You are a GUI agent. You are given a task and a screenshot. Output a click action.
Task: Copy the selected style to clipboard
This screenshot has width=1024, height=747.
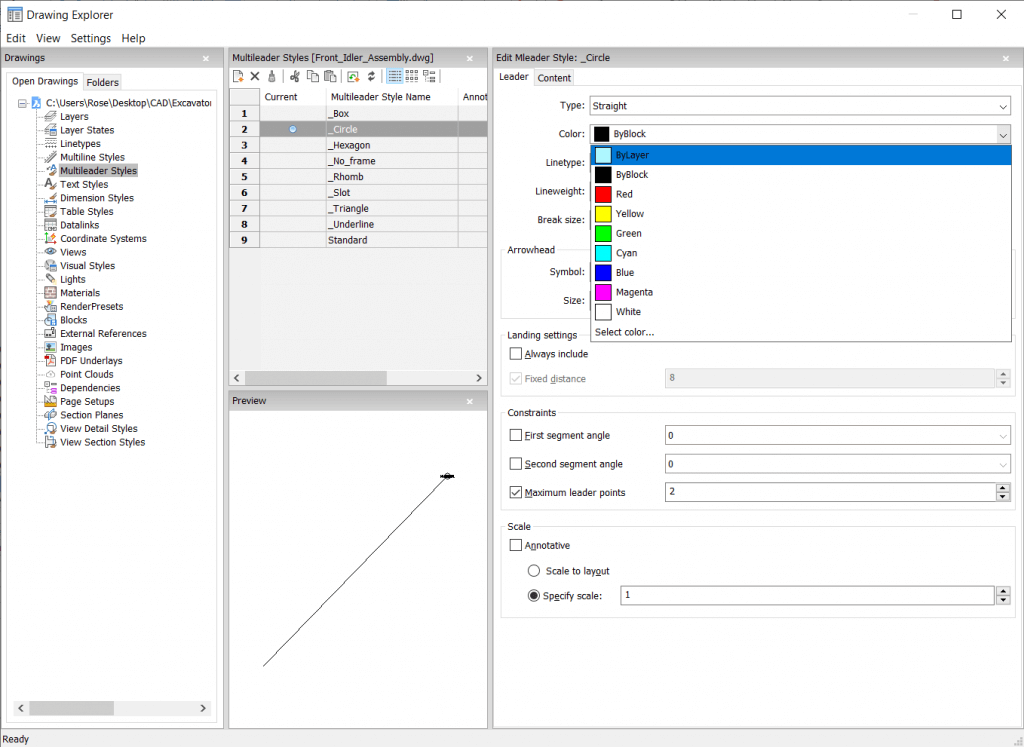[311, 76]
